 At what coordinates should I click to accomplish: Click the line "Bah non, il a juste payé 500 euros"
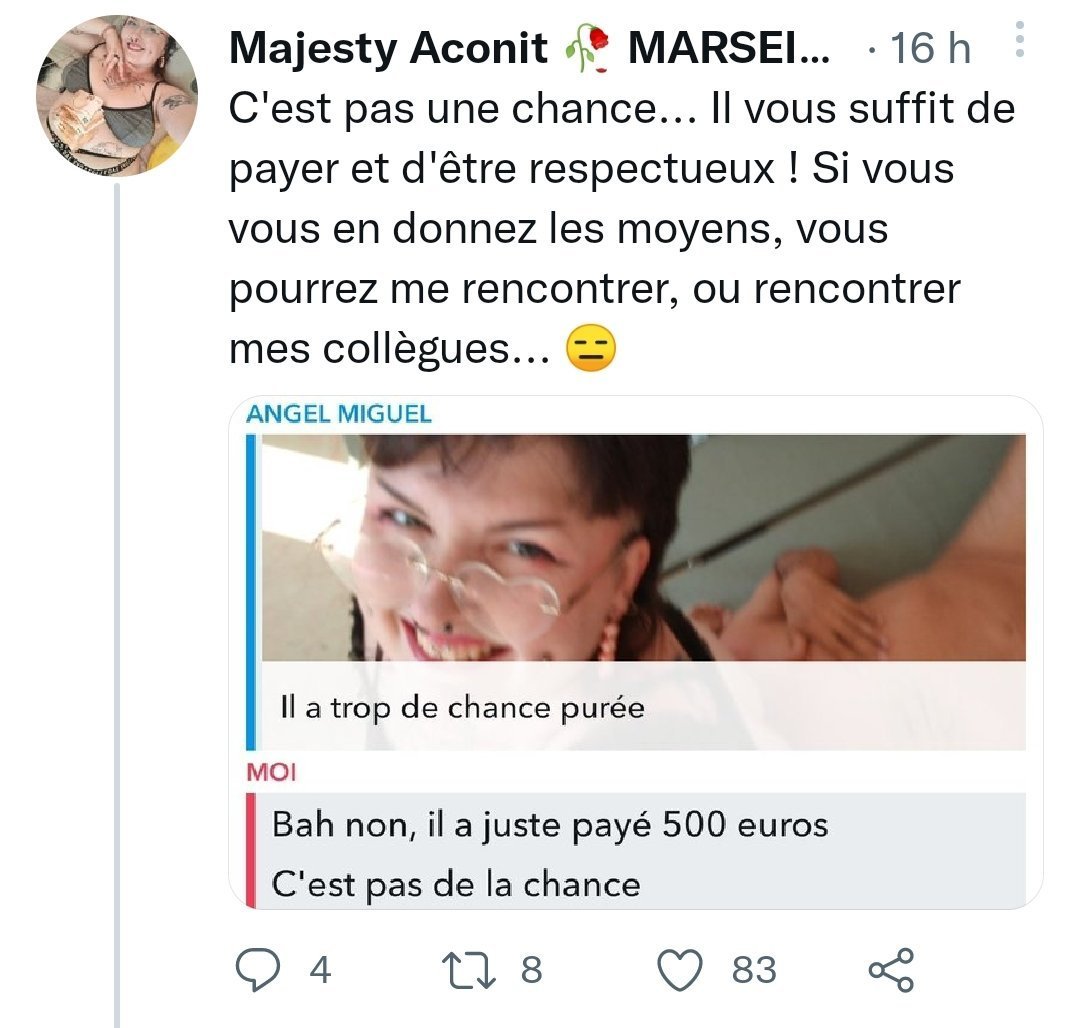[x=550, y=827]
